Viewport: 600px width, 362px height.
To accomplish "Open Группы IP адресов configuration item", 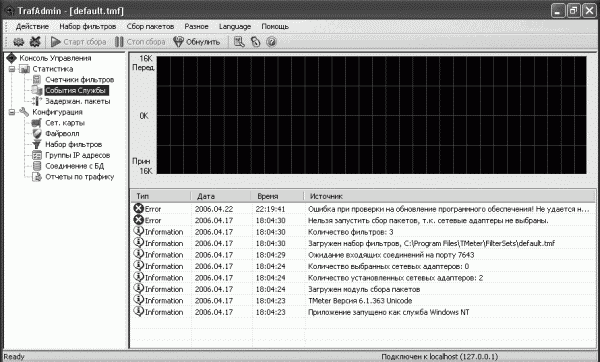I will pyautogui.click(x=78, y=155).
